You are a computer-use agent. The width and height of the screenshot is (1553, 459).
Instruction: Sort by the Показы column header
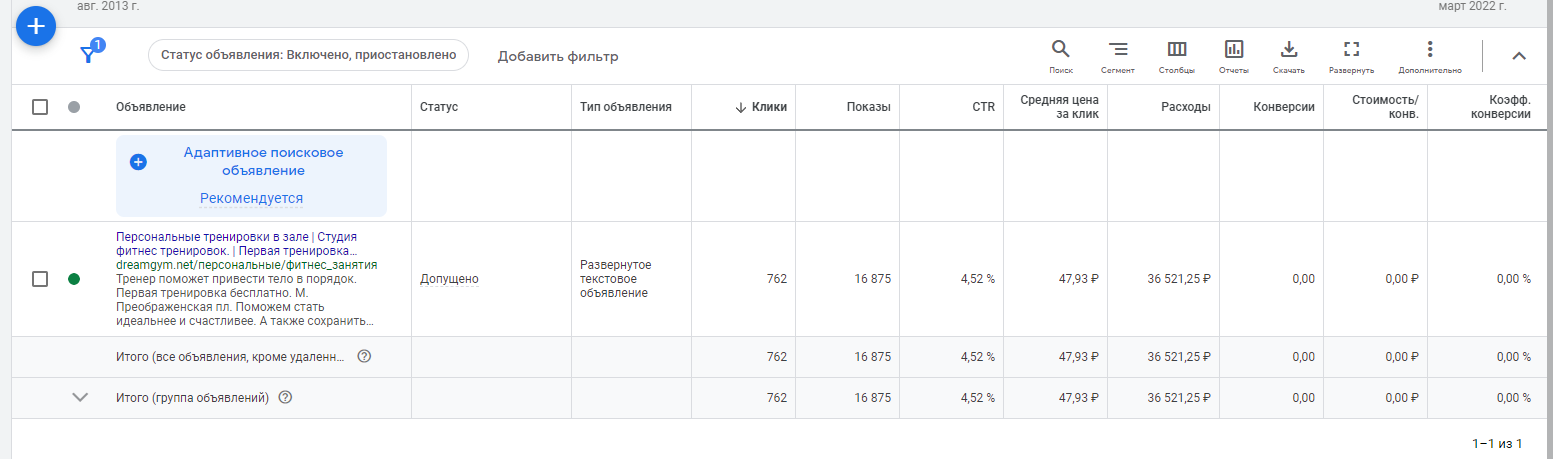coord(868,107)
